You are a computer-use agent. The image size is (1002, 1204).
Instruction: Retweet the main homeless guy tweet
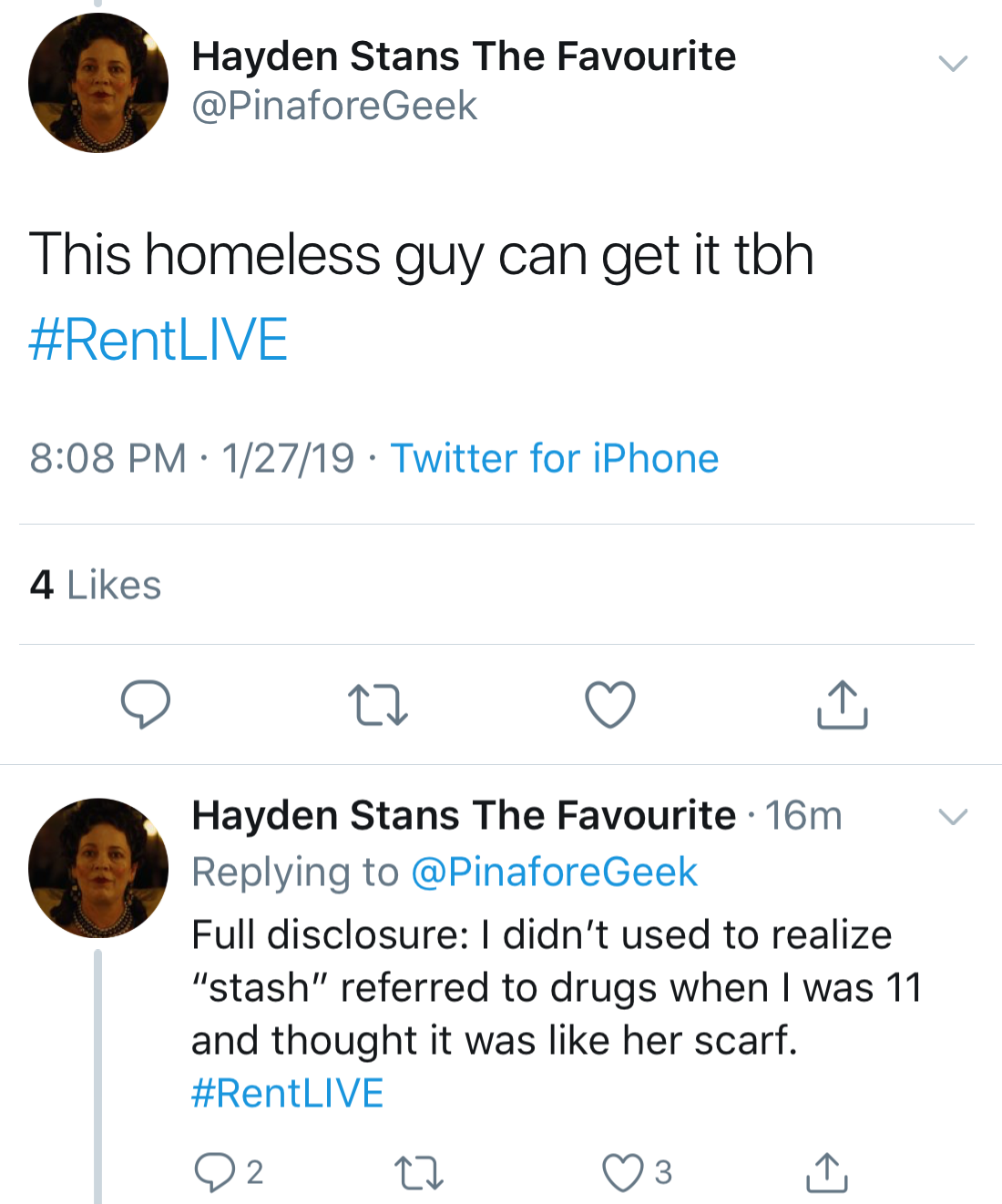point(378,705)
